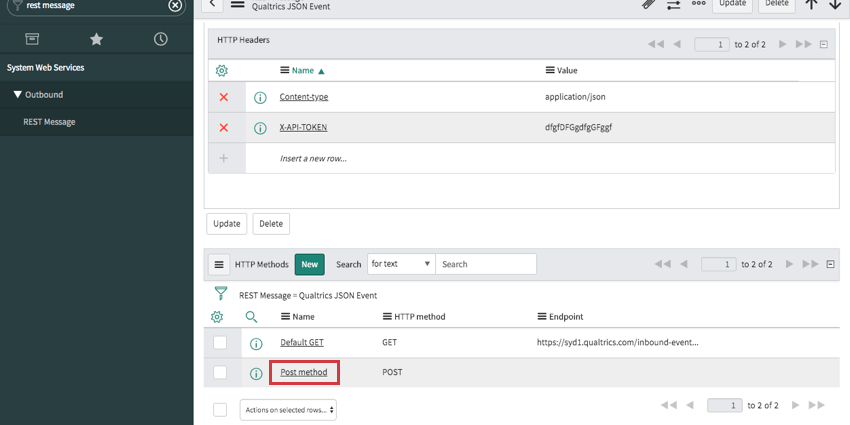Open the History clock tab

click(x=160, y=39)
